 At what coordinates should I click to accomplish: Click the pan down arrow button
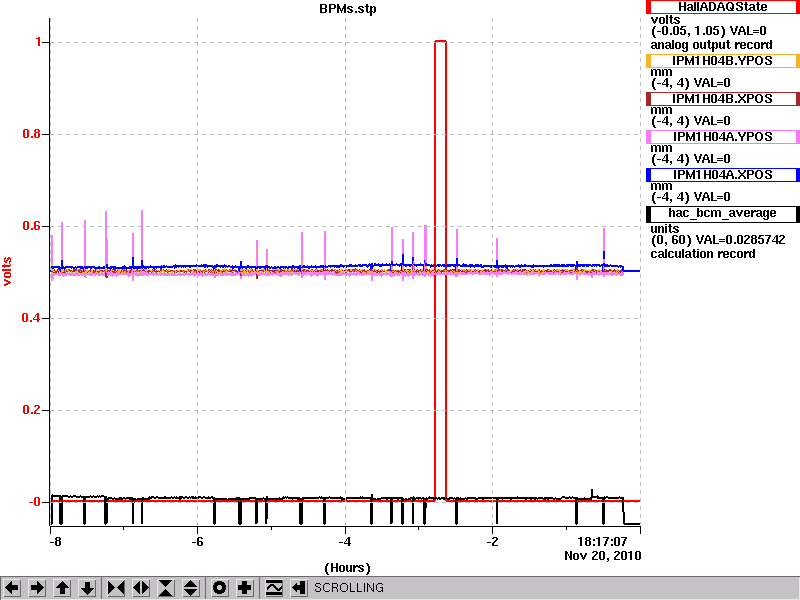click(x=87, y=588)
